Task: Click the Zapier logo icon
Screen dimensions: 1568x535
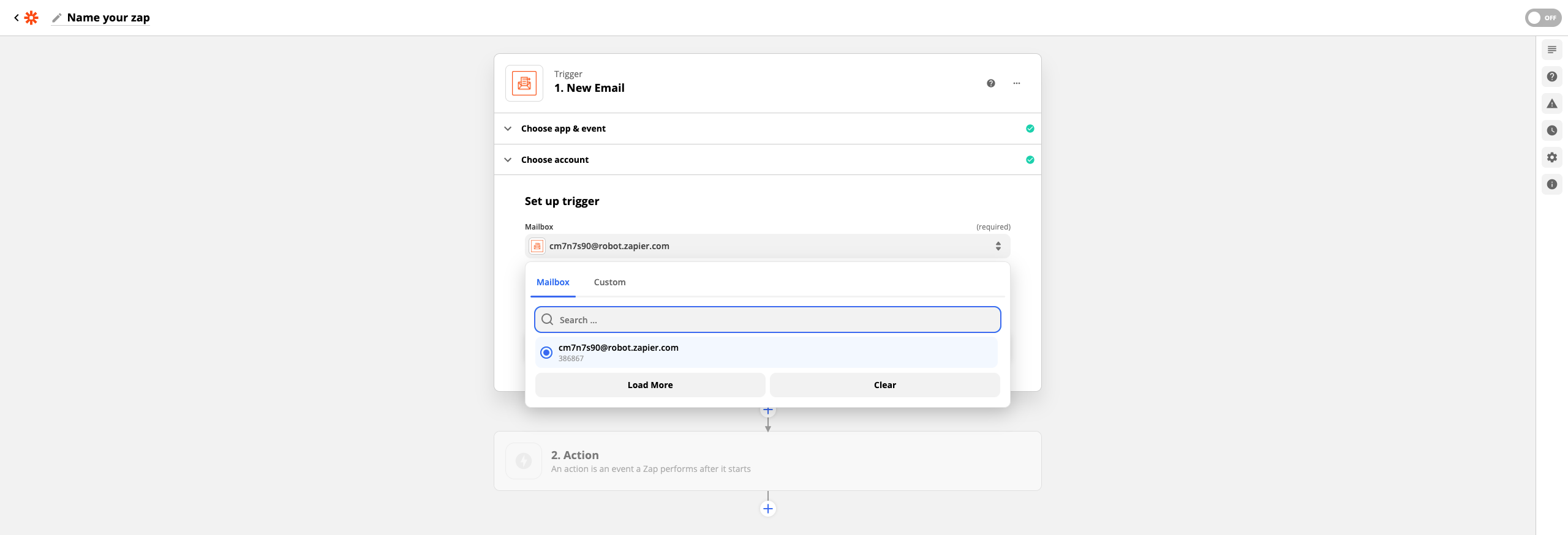Action: click(31, 18)
